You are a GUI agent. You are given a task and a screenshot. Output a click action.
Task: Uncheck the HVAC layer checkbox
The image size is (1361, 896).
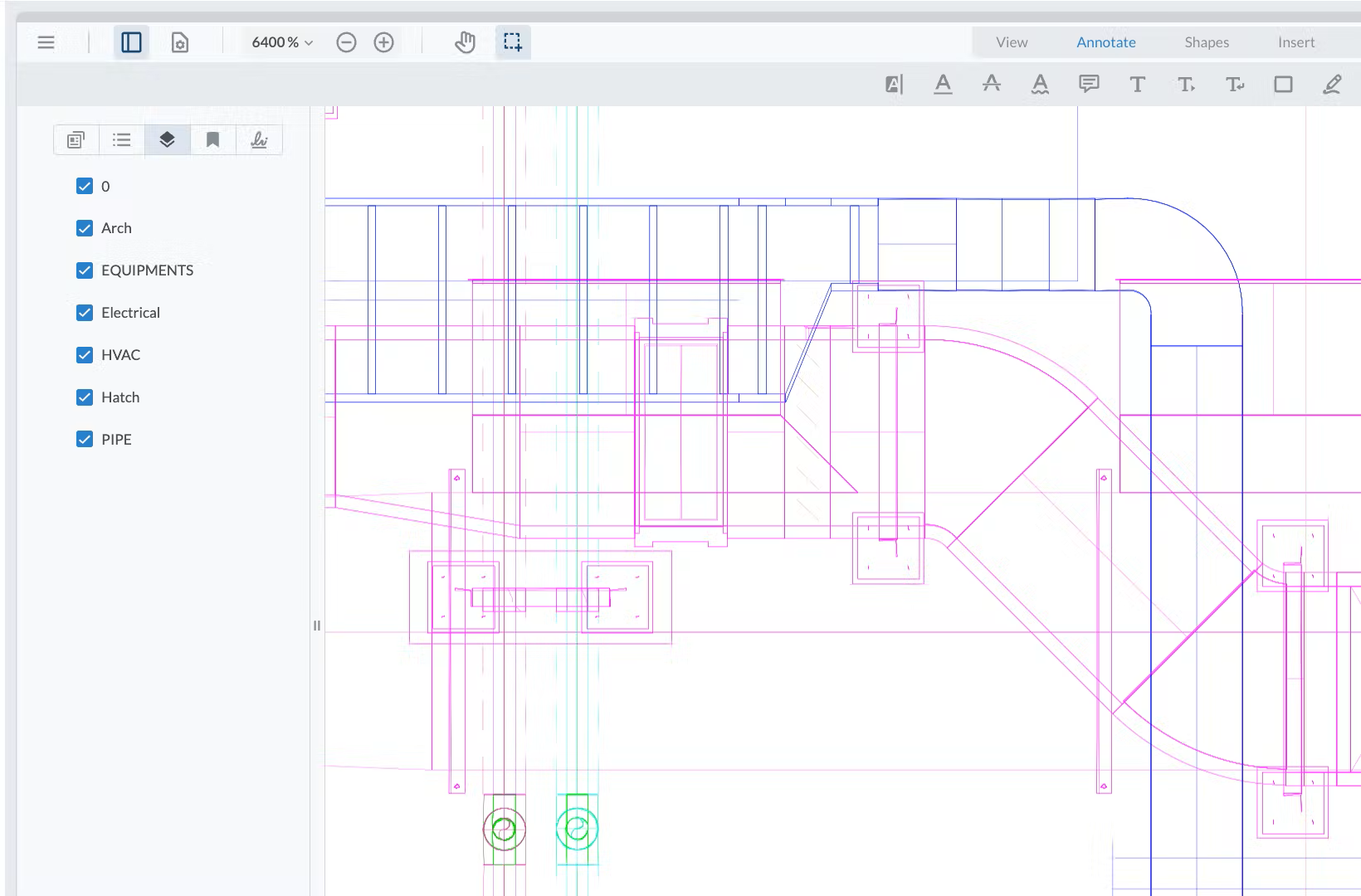pos(85,355)
